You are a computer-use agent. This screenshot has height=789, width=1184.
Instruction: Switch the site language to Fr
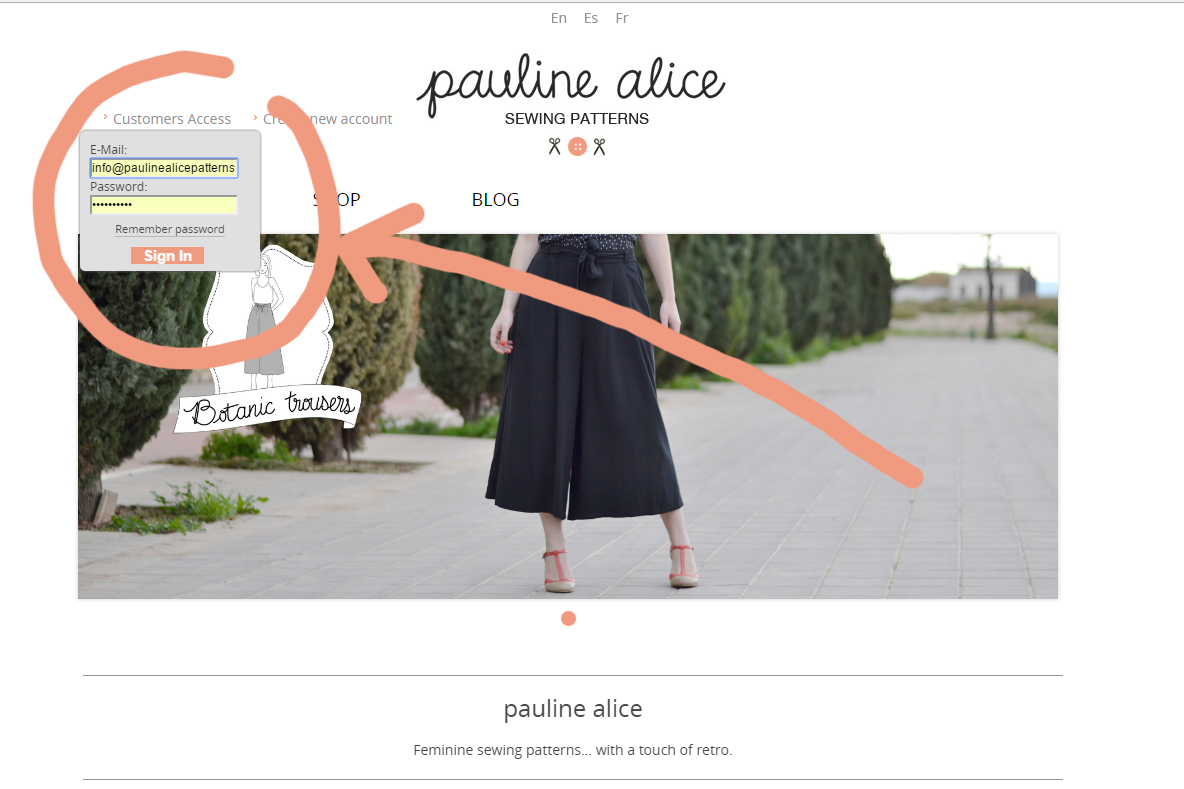(x=621, y=18)
